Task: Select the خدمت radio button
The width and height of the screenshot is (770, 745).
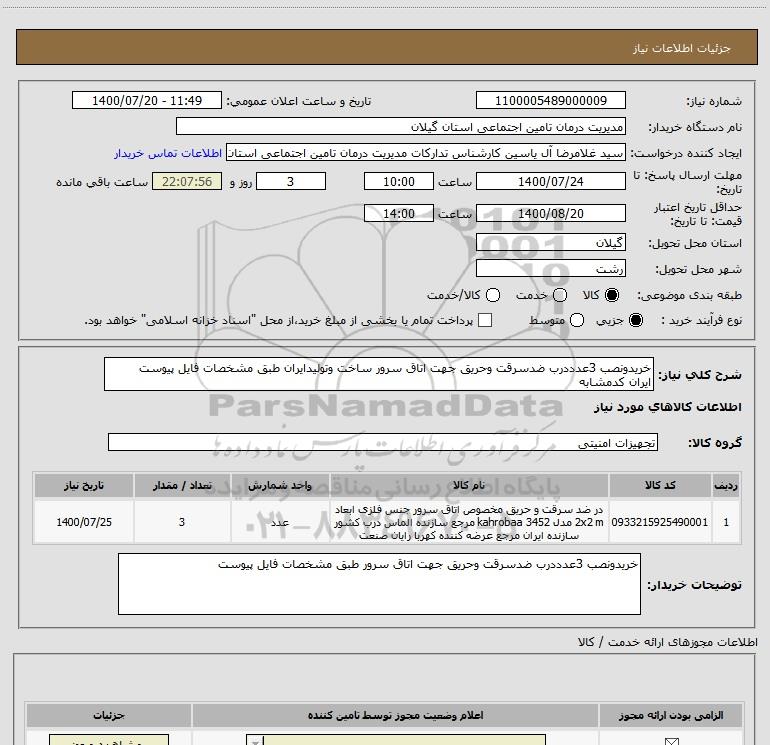Action: 560,295
